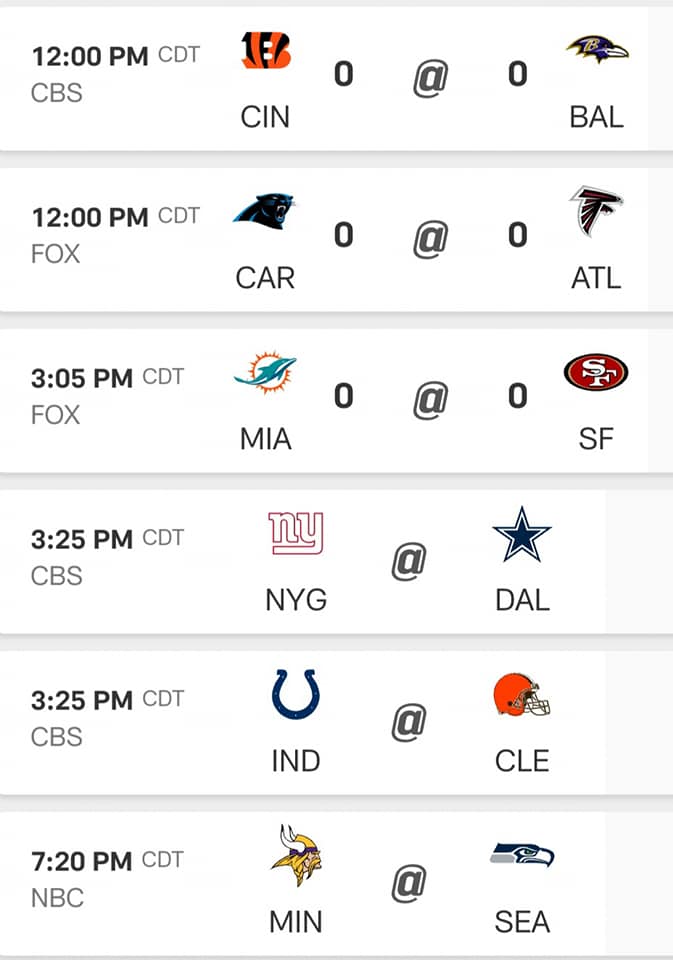Viewport: 673px width, 960px height.
Task: Select the San Francisco 49ers logo
Action: coord(596,372)
